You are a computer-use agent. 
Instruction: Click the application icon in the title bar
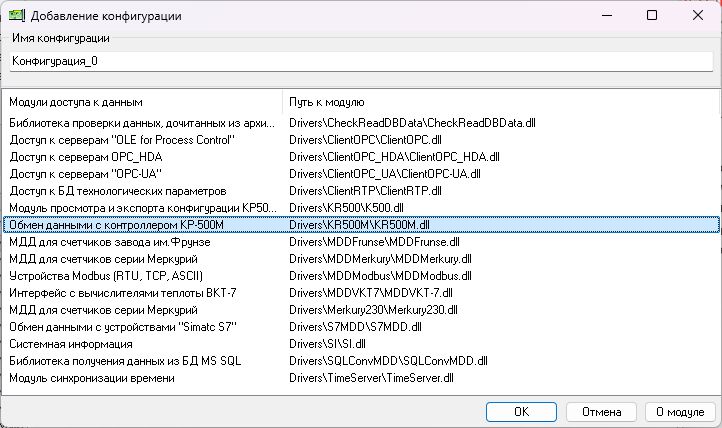click(x=16, y=16)
